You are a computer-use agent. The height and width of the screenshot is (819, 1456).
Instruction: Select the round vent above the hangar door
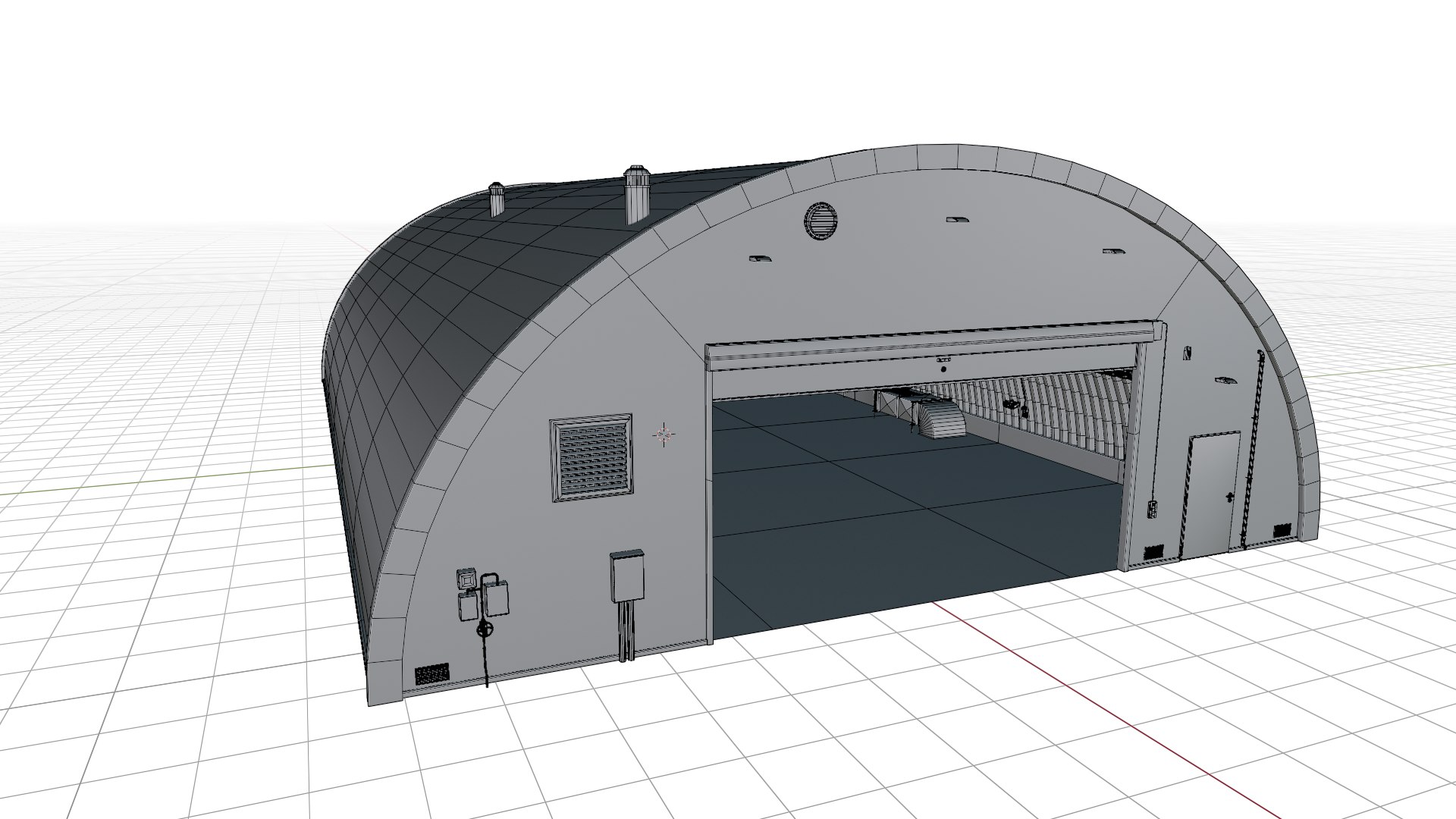(x=821, y=222)
